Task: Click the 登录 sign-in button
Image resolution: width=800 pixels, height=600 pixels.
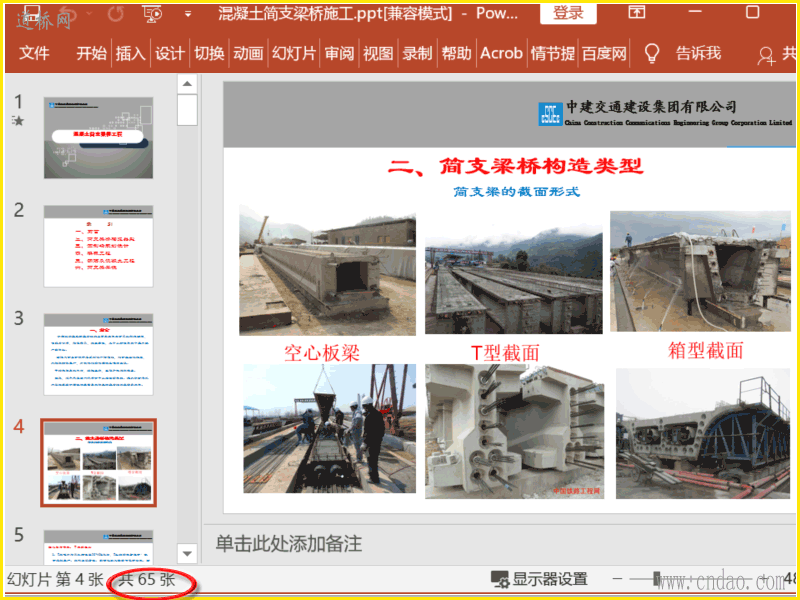Action: tap(568, 13)
